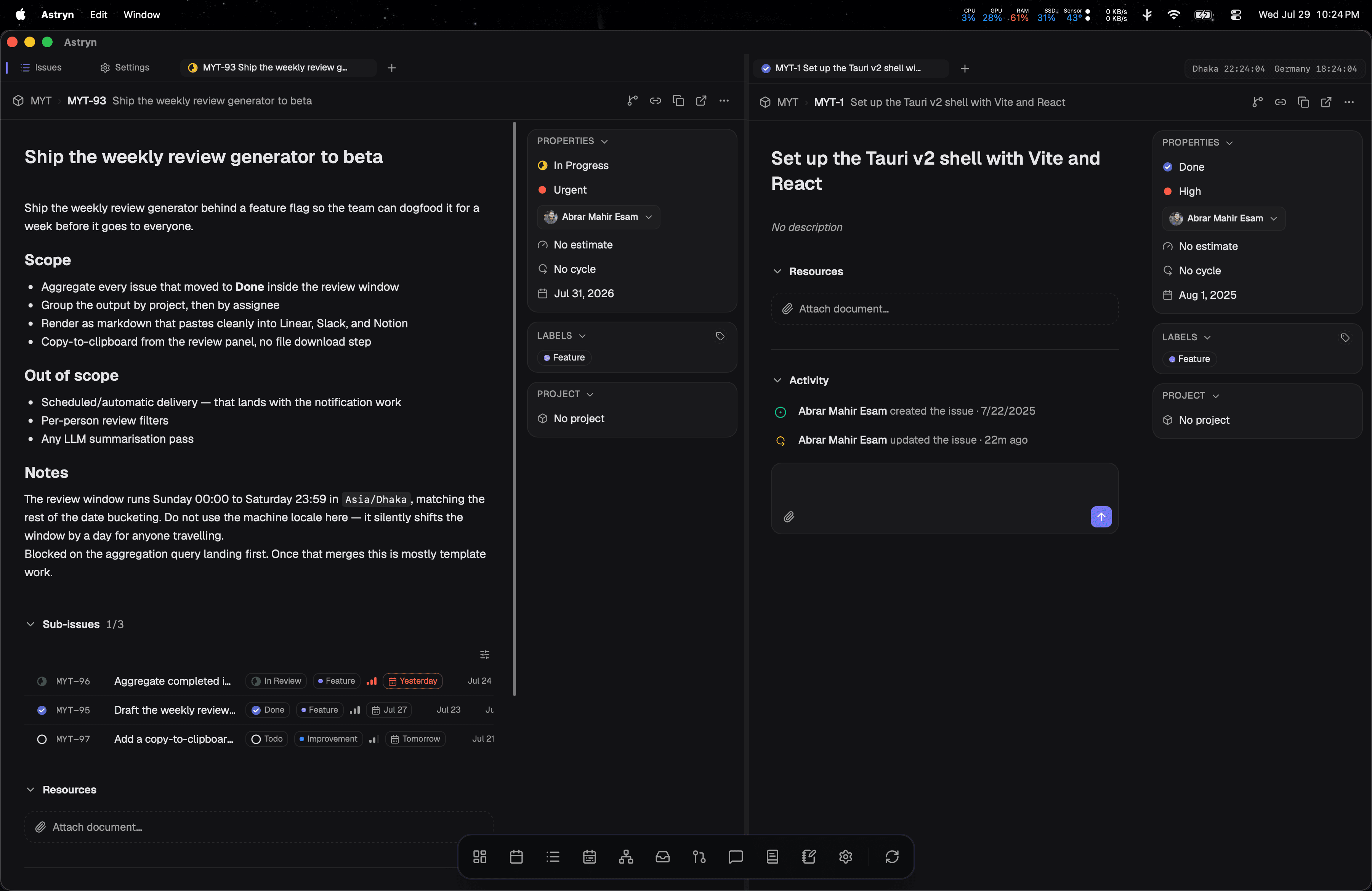Send the comment with the purple arrow button
This screenshot has width=1372, height=891.
(x=1101, y=517)
